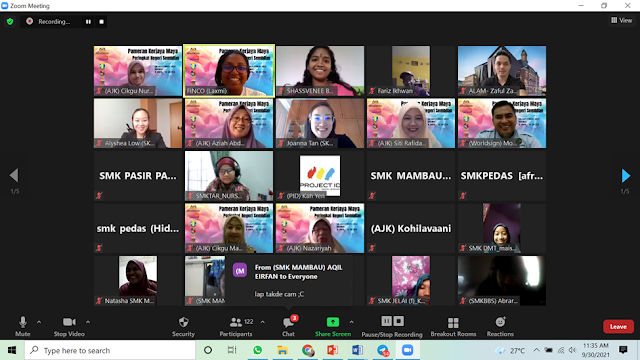Select (AJK) Cikgu Ma video tile
The image size is (640, 360).
(229, 228)
